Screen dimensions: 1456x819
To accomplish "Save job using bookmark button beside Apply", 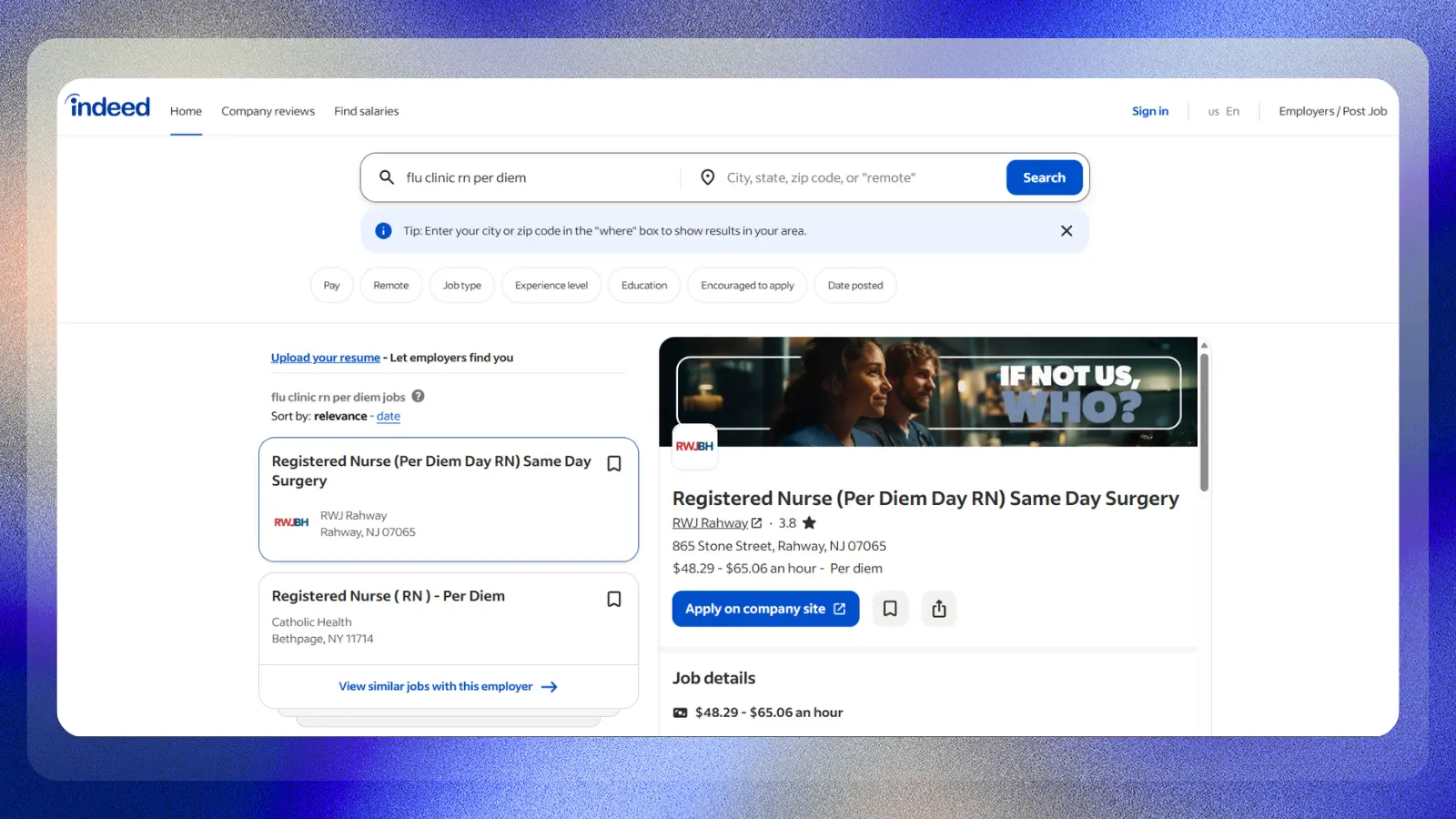I will tap(890, 609).
